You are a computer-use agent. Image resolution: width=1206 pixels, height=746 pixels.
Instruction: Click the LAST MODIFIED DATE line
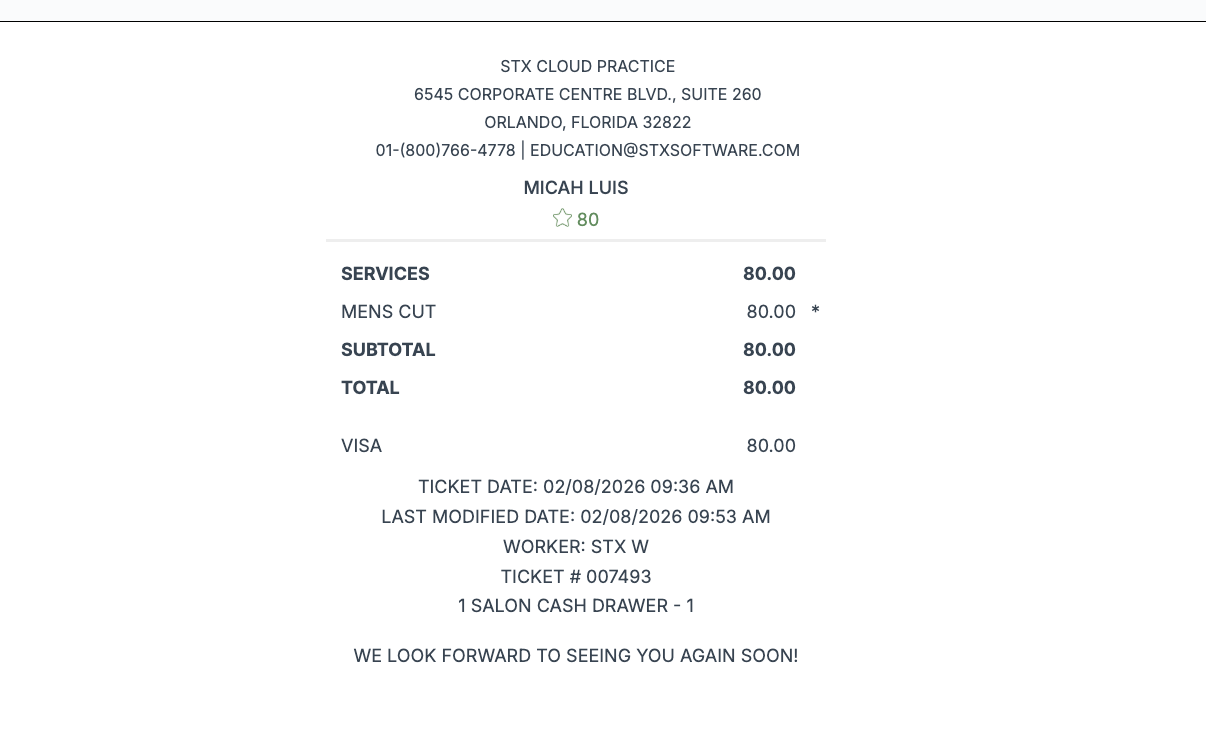(575, 517)
